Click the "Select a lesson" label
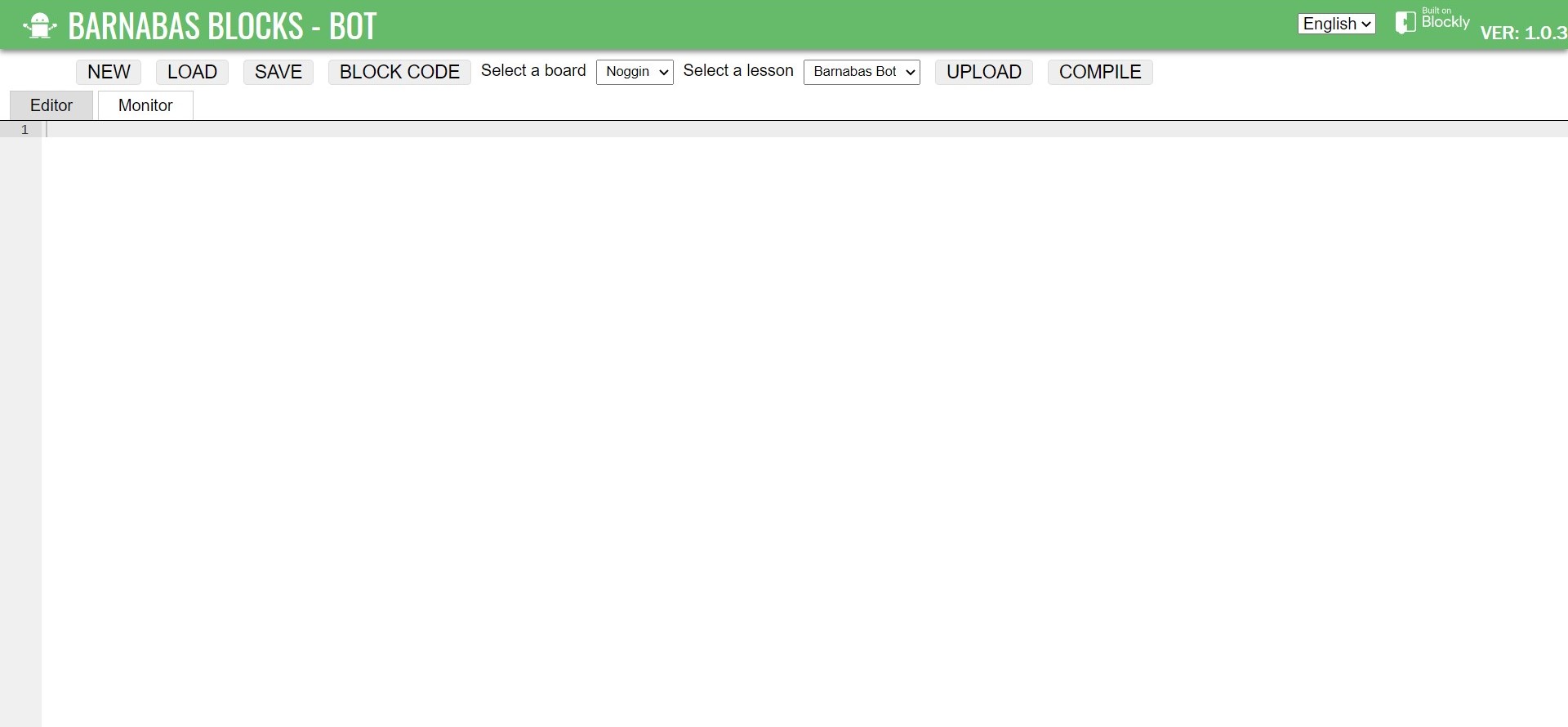Viewport: 1568px width, 727px height. [738, 71]
